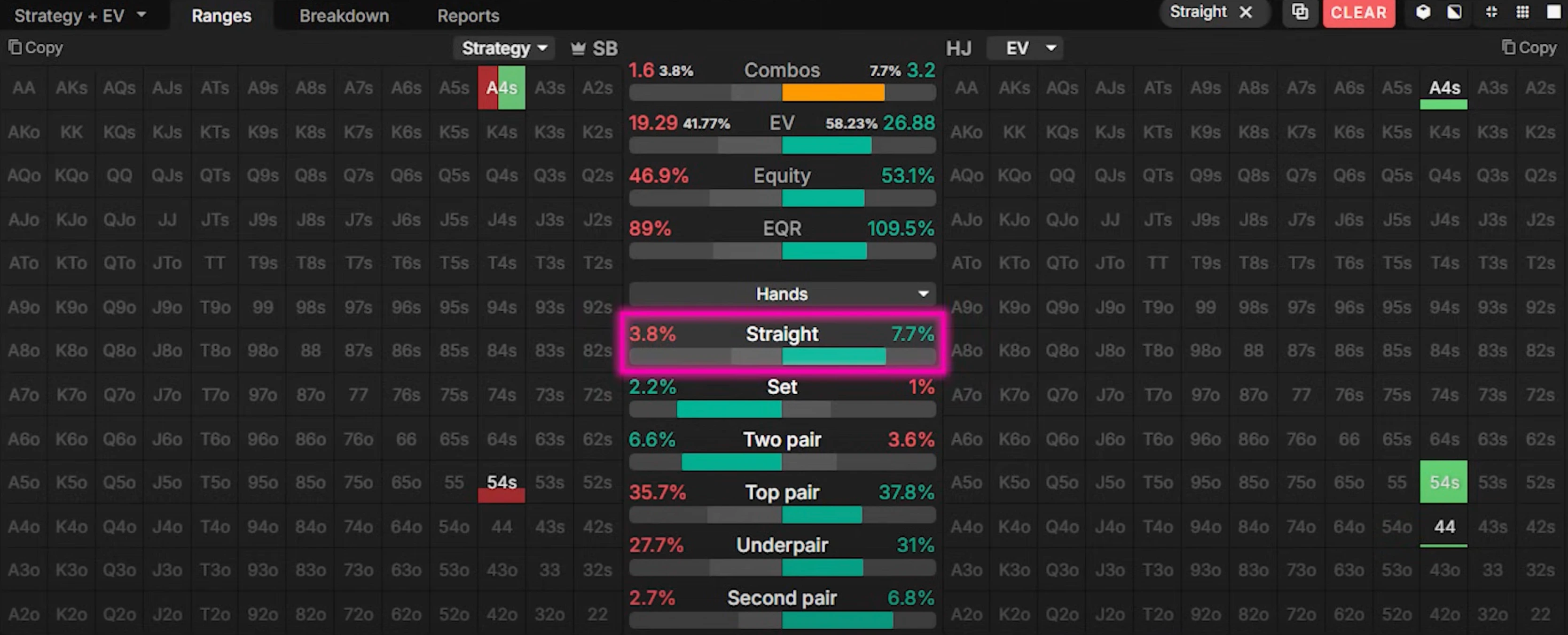1568x635 pixels.
Task: Expand the Hands category dropdown
Action: click(x=782, y=294)
